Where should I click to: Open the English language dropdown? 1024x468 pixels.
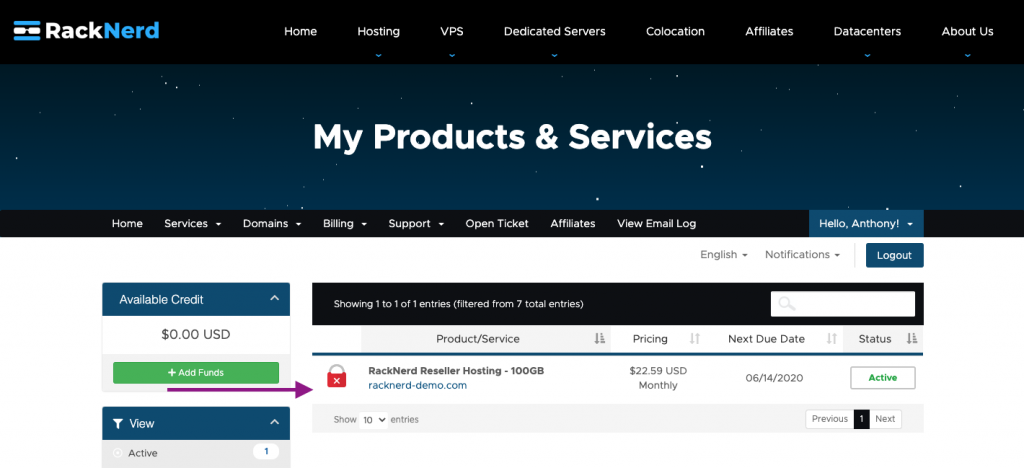tap(724, 255)
